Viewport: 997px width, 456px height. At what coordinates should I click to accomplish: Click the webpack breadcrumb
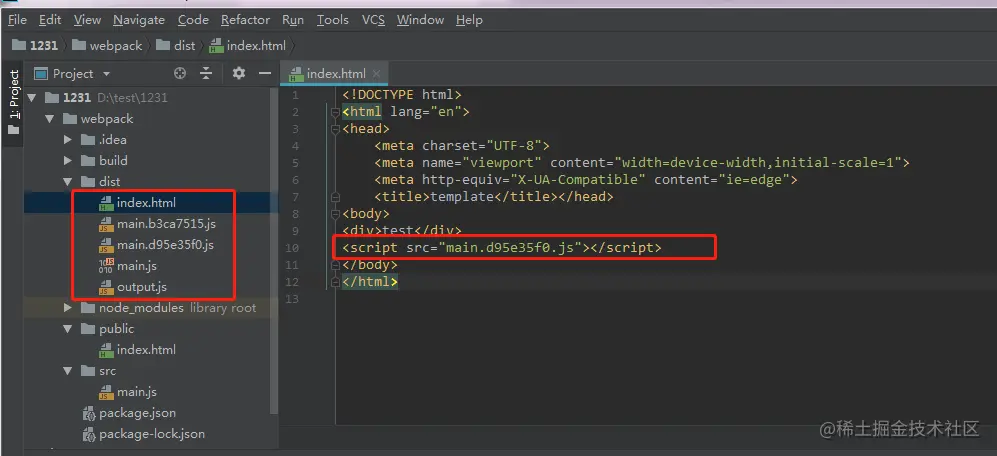(x=107, y=46)
